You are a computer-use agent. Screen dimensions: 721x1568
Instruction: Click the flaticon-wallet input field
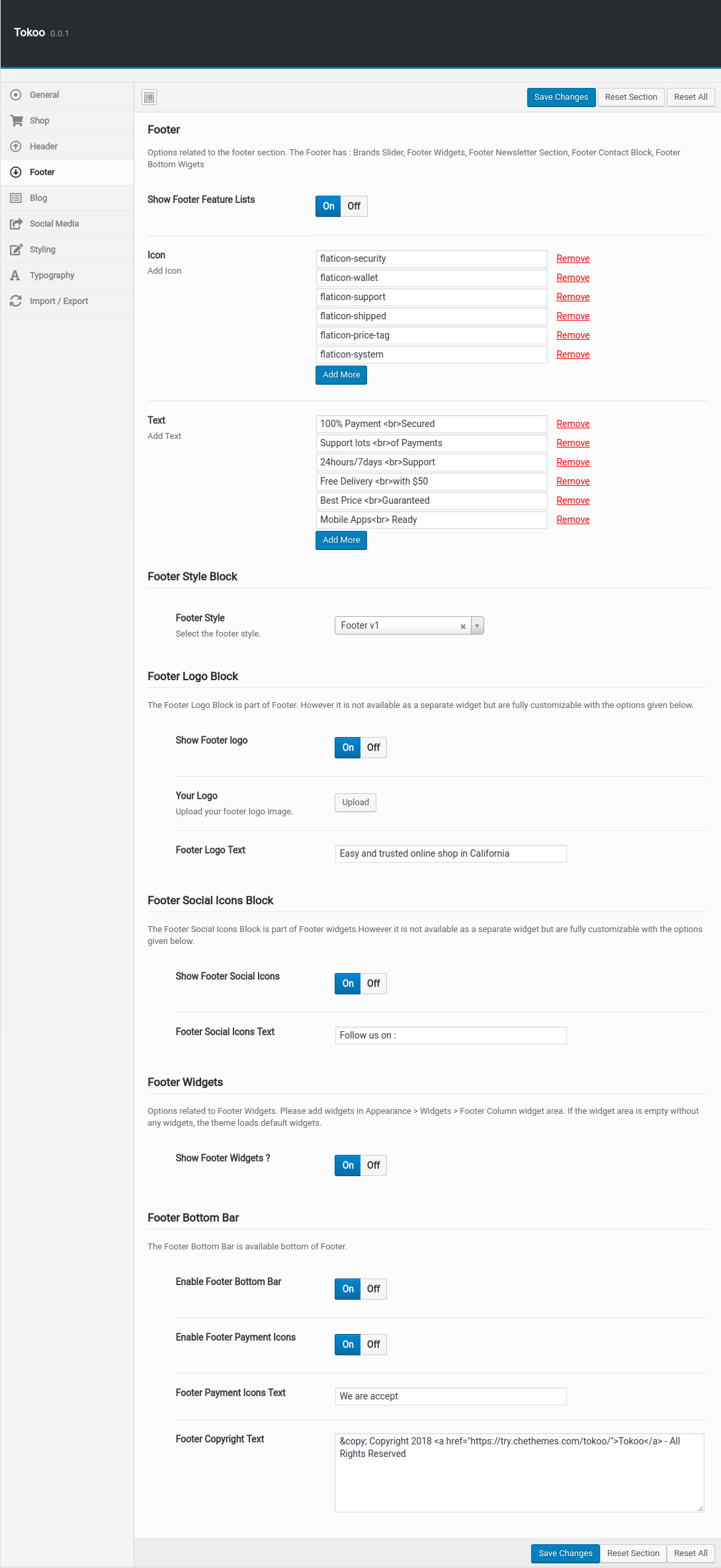click(431, 278)
